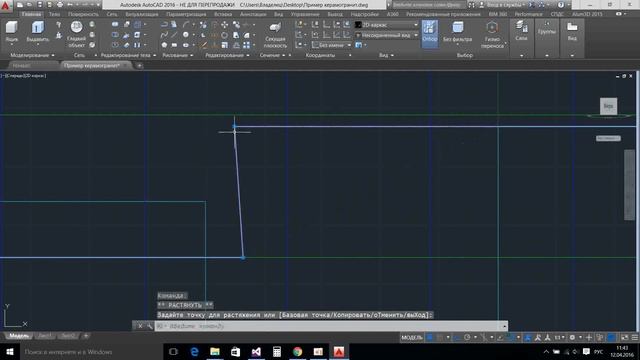Select the Circle tool in Draw panel
Screen dimensions: 640x360
pos(186,35)
